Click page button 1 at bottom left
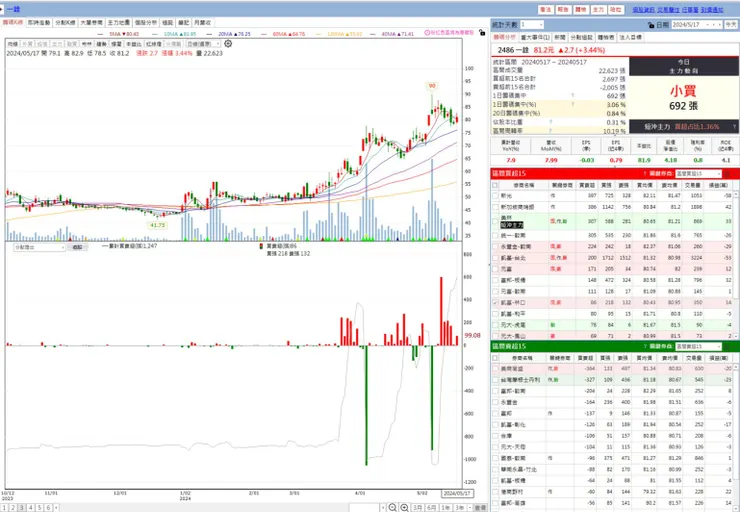 (4, 508)
